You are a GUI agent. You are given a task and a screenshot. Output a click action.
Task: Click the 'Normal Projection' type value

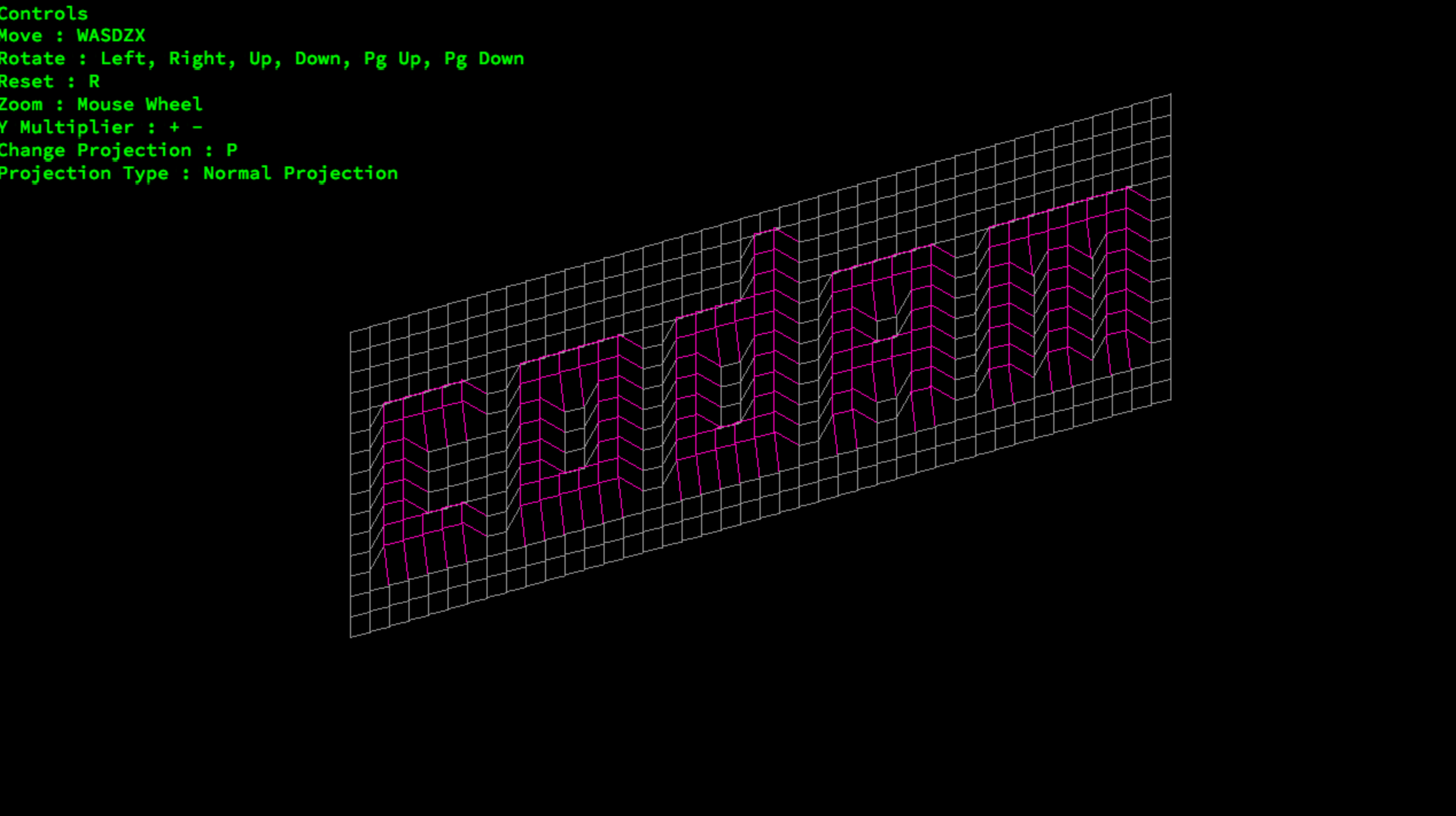[x=300, y=173]
